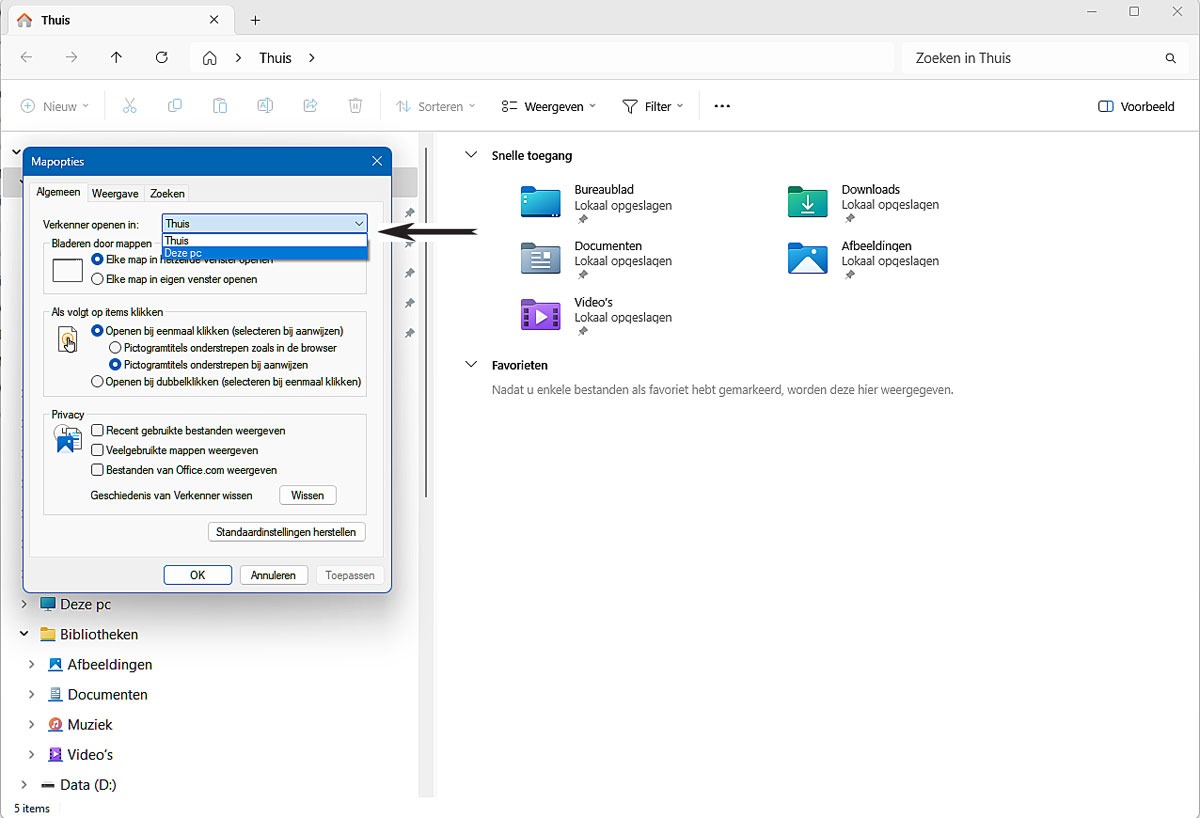The height and width of the screenshot is (818, 1200).
Task: Select Afbeeldingen library in tree
Action: point(101,664)
